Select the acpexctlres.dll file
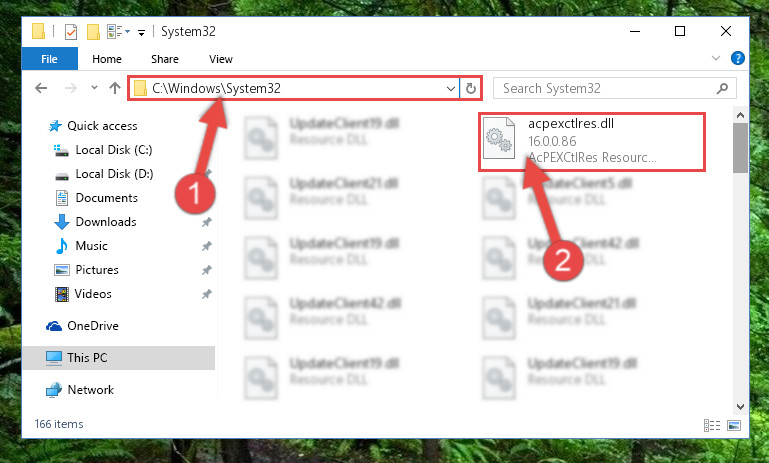769x463 pixels. [592, 141]
